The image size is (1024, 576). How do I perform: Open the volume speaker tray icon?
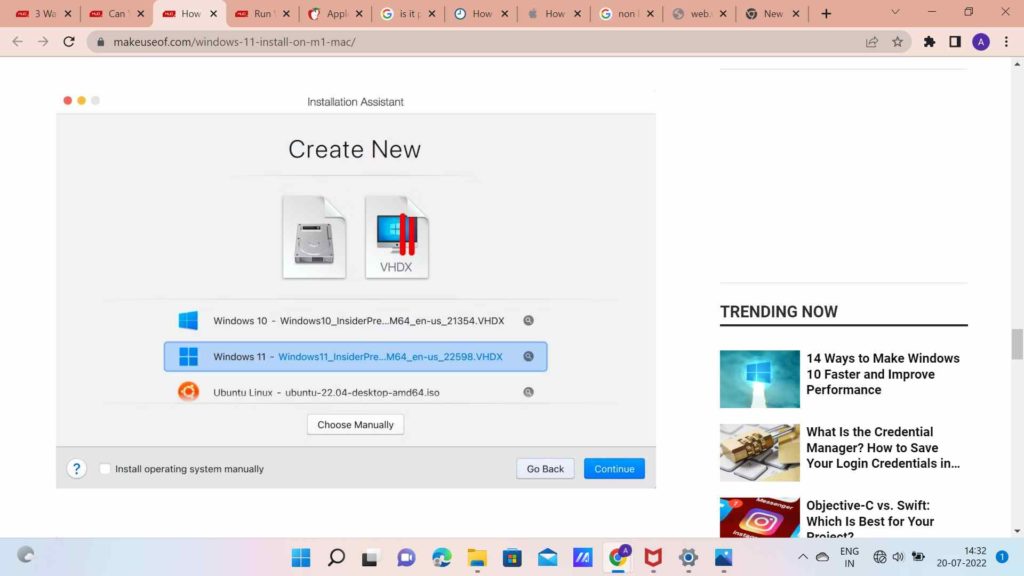tap(898, 557)
